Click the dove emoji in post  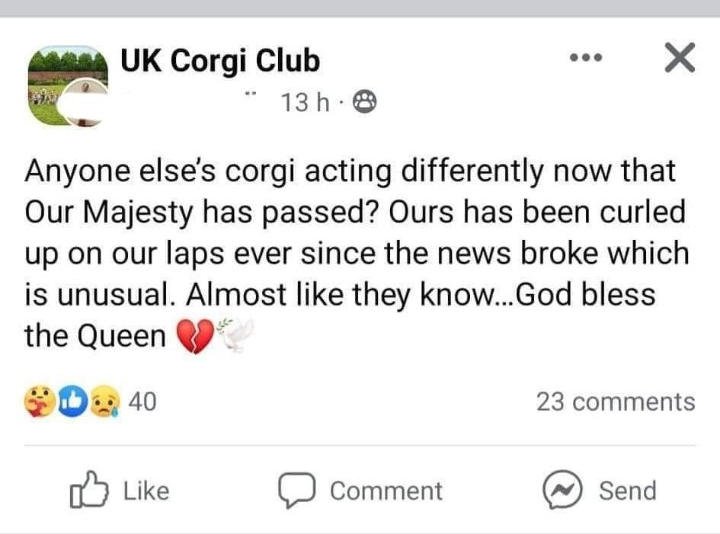click(235, 338)
